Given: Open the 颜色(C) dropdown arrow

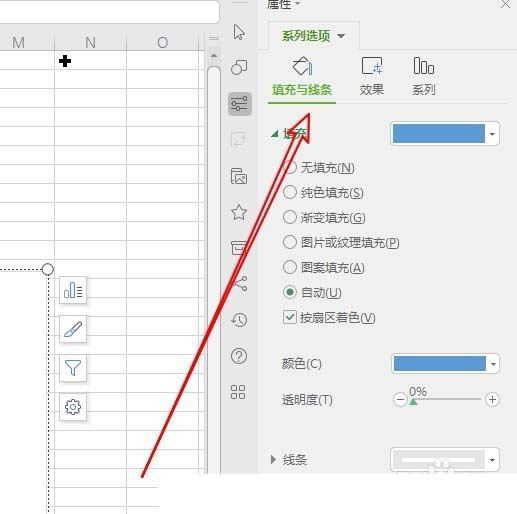Looking at the screenshot, I should point(493,364).
